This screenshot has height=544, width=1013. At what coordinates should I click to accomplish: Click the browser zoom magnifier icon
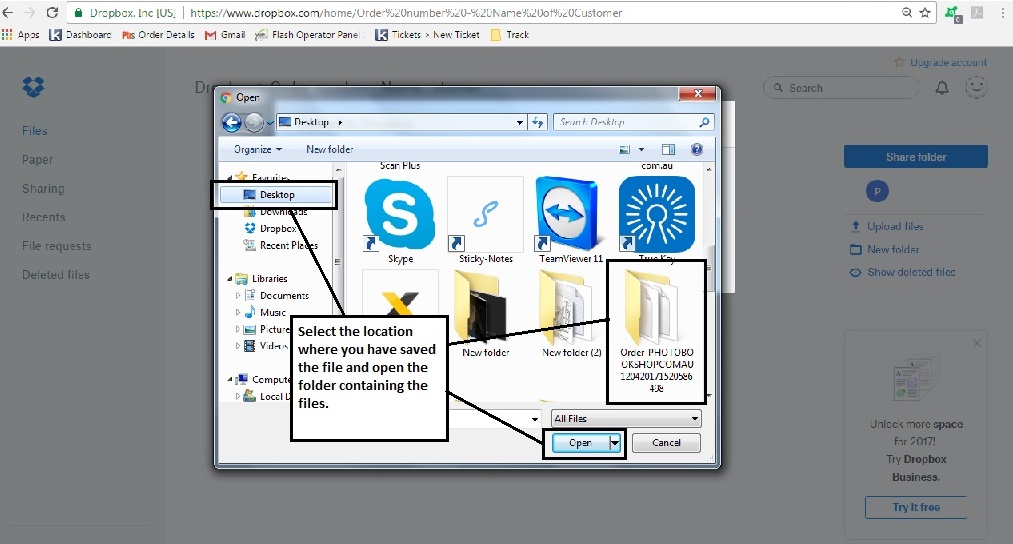(x=907, y=12)
